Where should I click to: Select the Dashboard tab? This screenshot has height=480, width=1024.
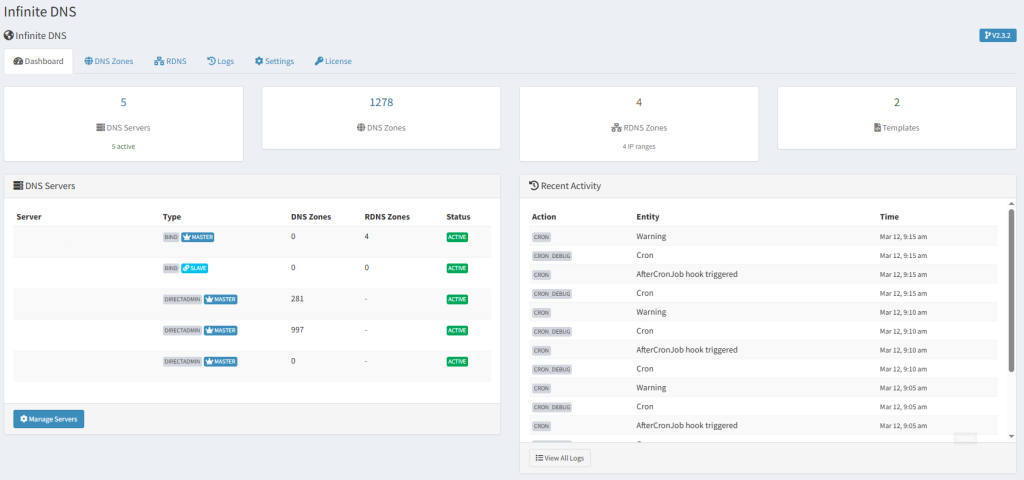click(x=38, y=61)
